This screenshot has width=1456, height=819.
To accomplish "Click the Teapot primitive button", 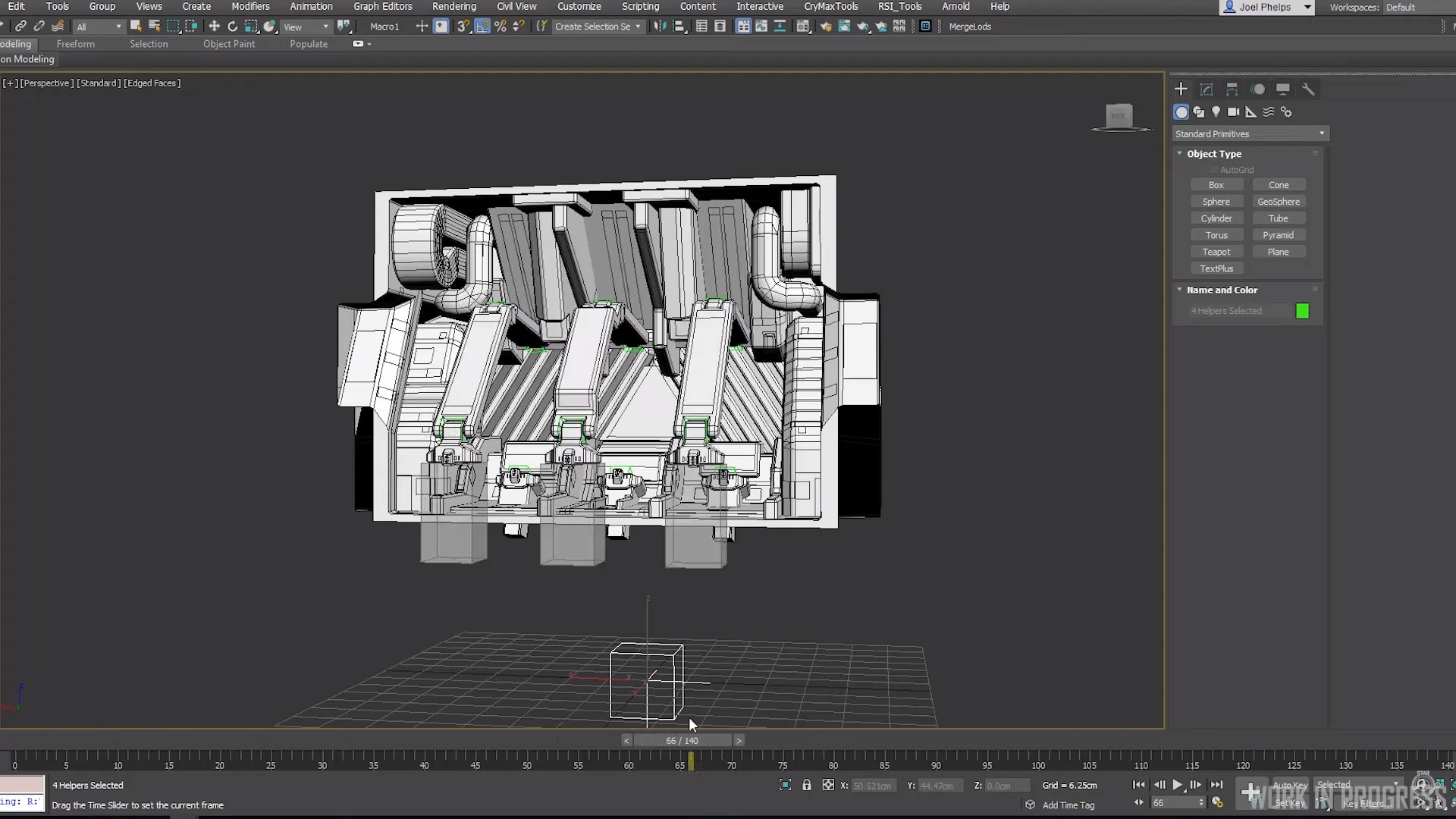I will coord(1216,253).
